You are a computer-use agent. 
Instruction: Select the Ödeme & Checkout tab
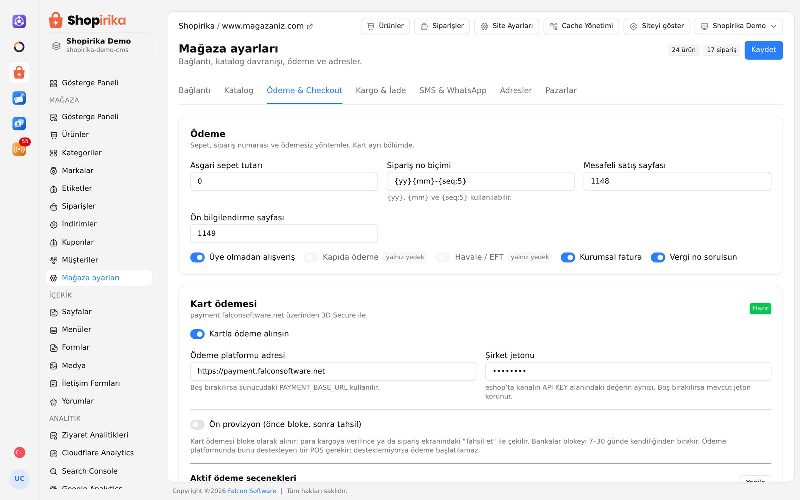click(x=304, y=90)
